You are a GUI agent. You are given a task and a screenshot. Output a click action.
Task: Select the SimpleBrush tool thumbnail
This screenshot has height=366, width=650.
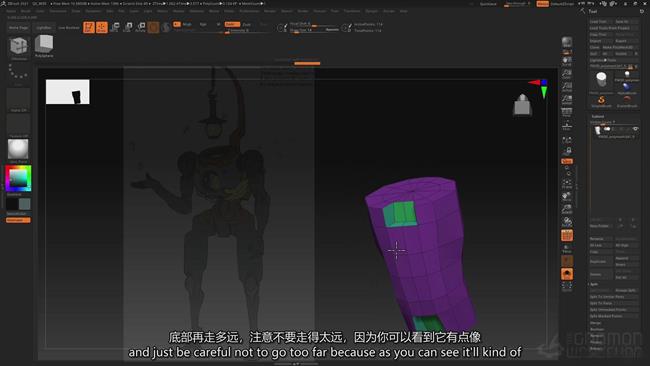pos(601,101)
